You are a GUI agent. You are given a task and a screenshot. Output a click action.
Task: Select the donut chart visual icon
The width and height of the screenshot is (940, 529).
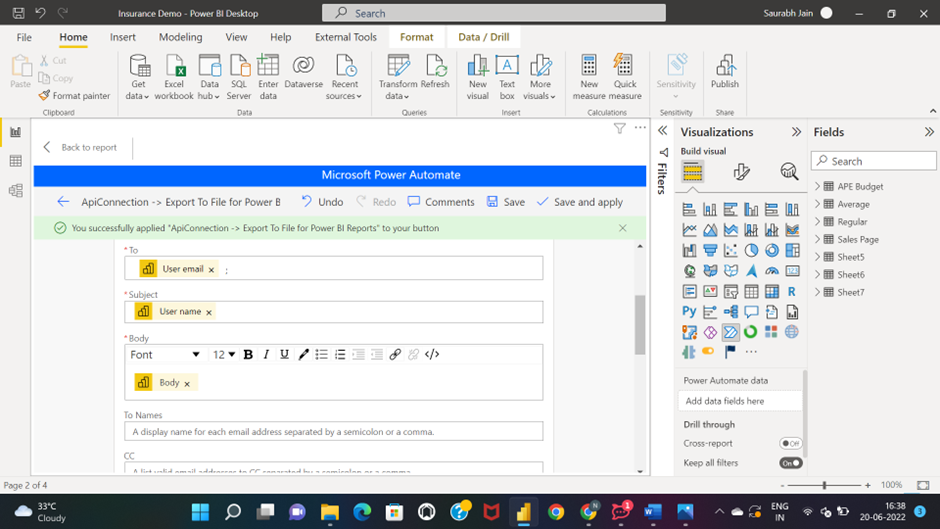tap(772, 250)
